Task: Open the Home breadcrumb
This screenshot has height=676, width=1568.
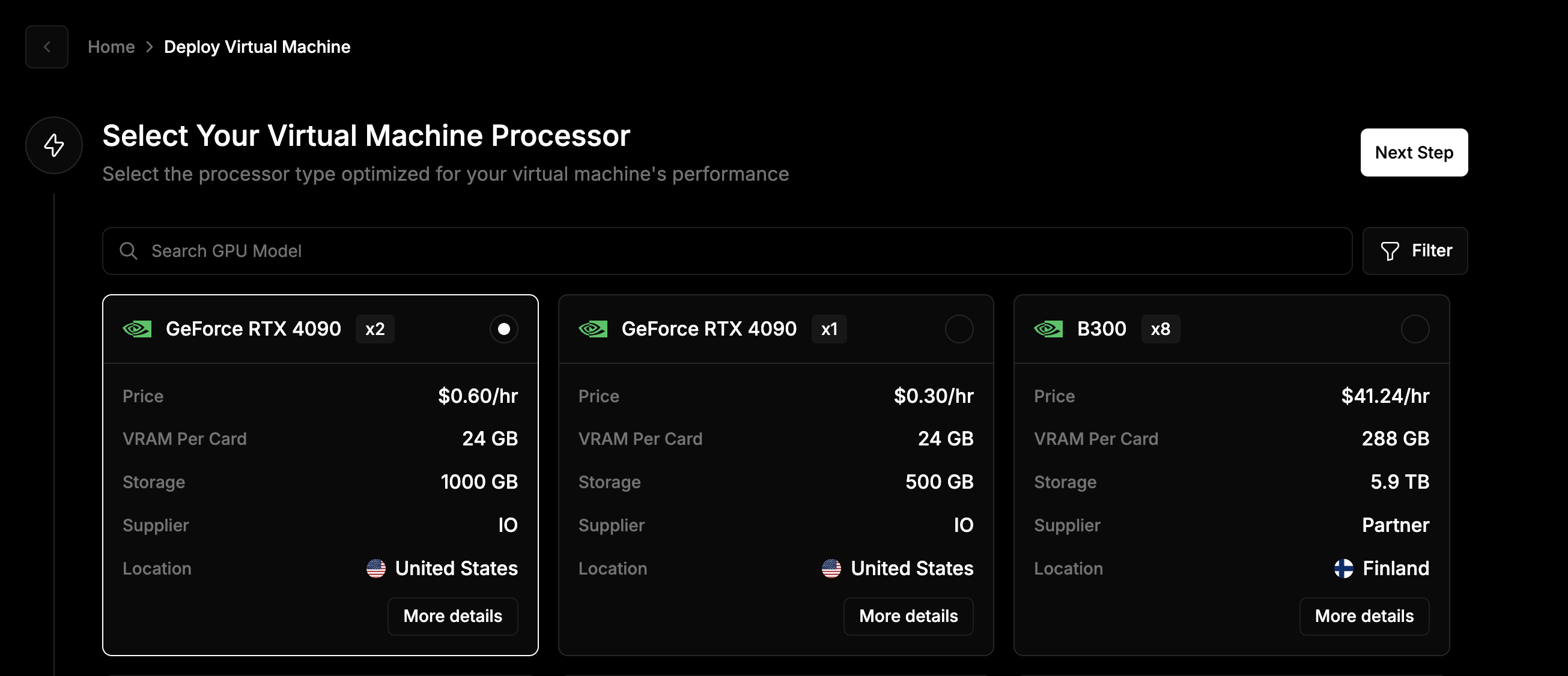Action: coord(111,47)
